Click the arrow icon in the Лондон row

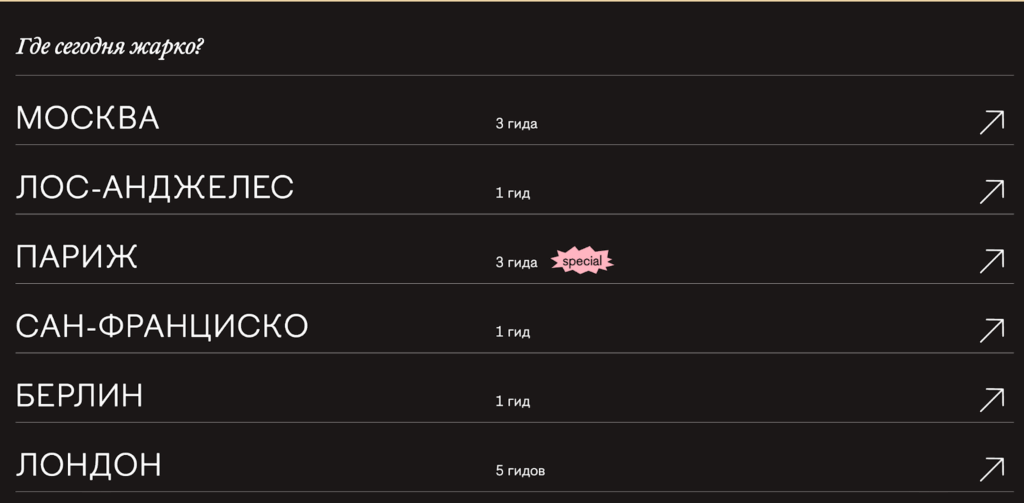[x=991, y=469]
